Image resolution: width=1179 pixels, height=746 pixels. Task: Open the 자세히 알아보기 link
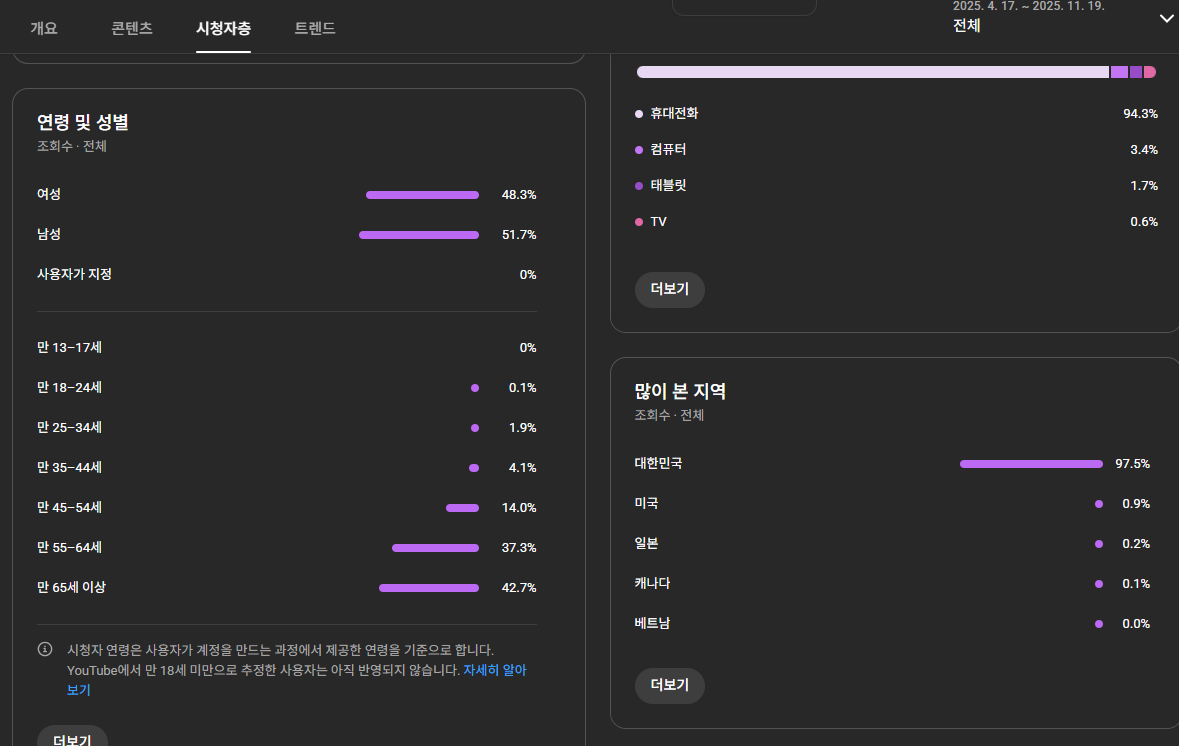tap(494, 670)
